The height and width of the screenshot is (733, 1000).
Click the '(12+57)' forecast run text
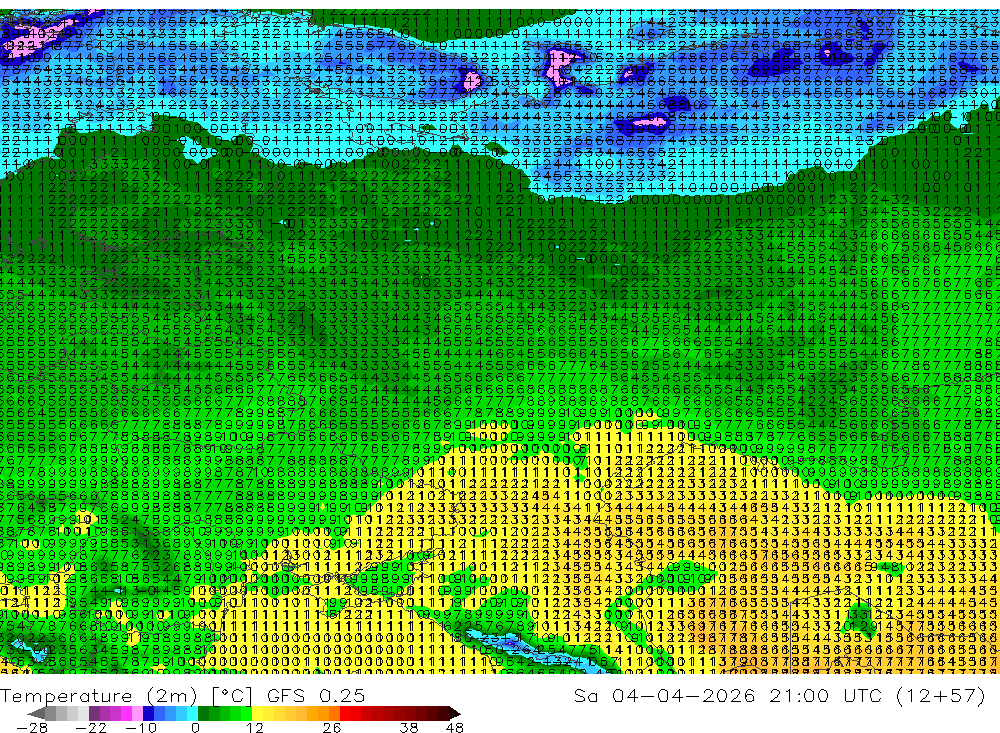pos(941,695)
